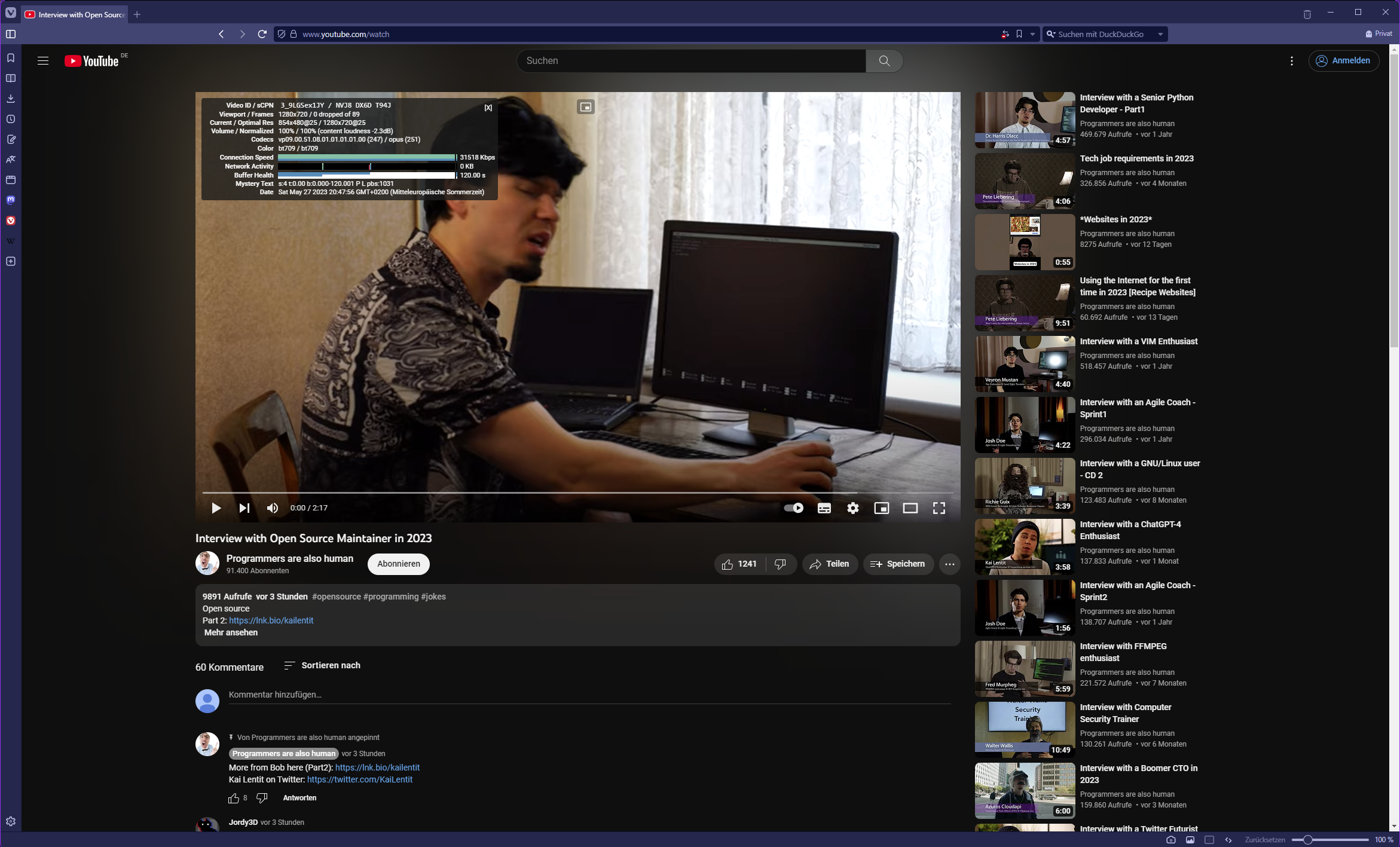Expand the search engine dropdown arrow

1160,34
